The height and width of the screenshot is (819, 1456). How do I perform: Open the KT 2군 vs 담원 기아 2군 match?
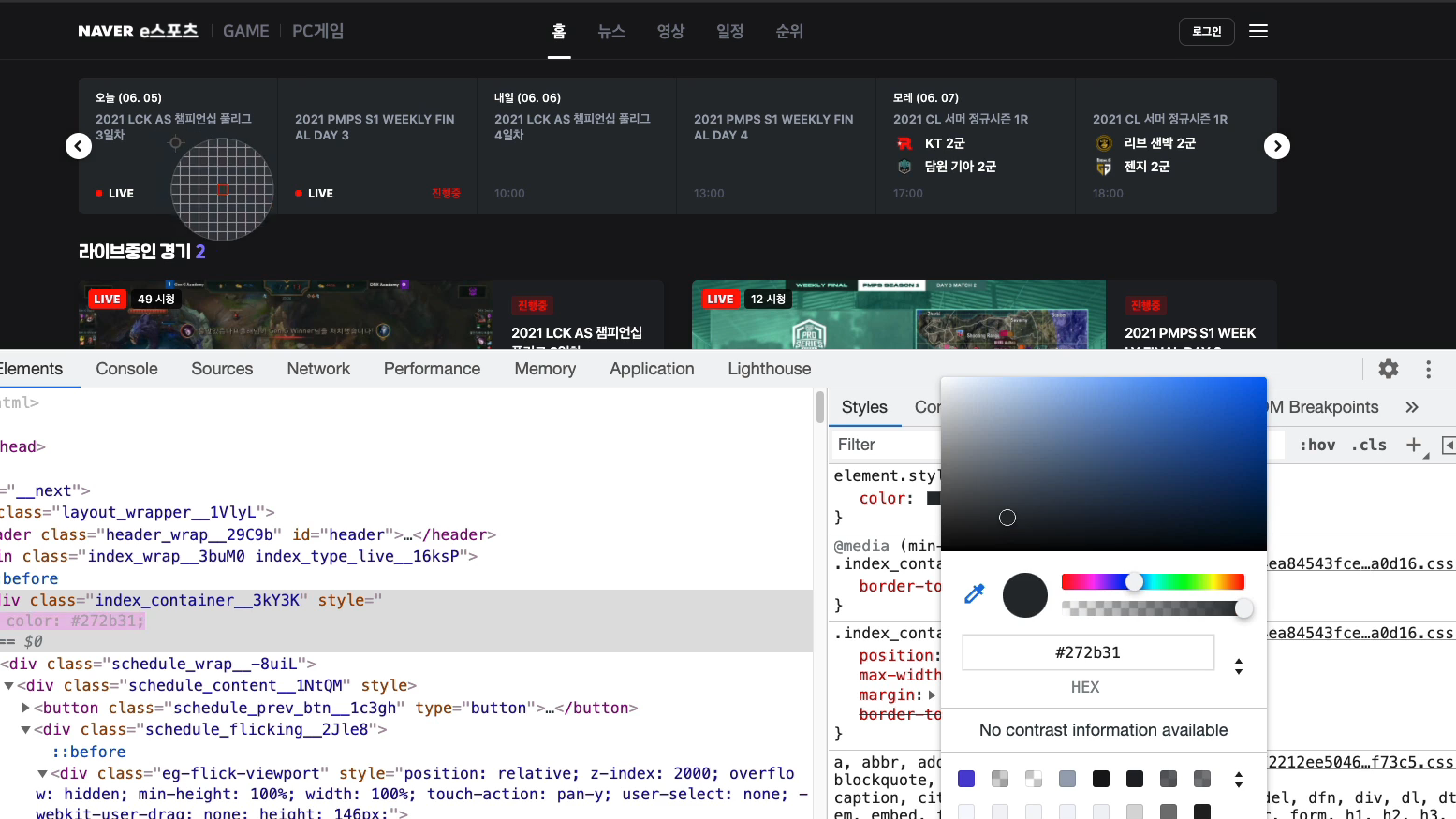pos(976,146)
